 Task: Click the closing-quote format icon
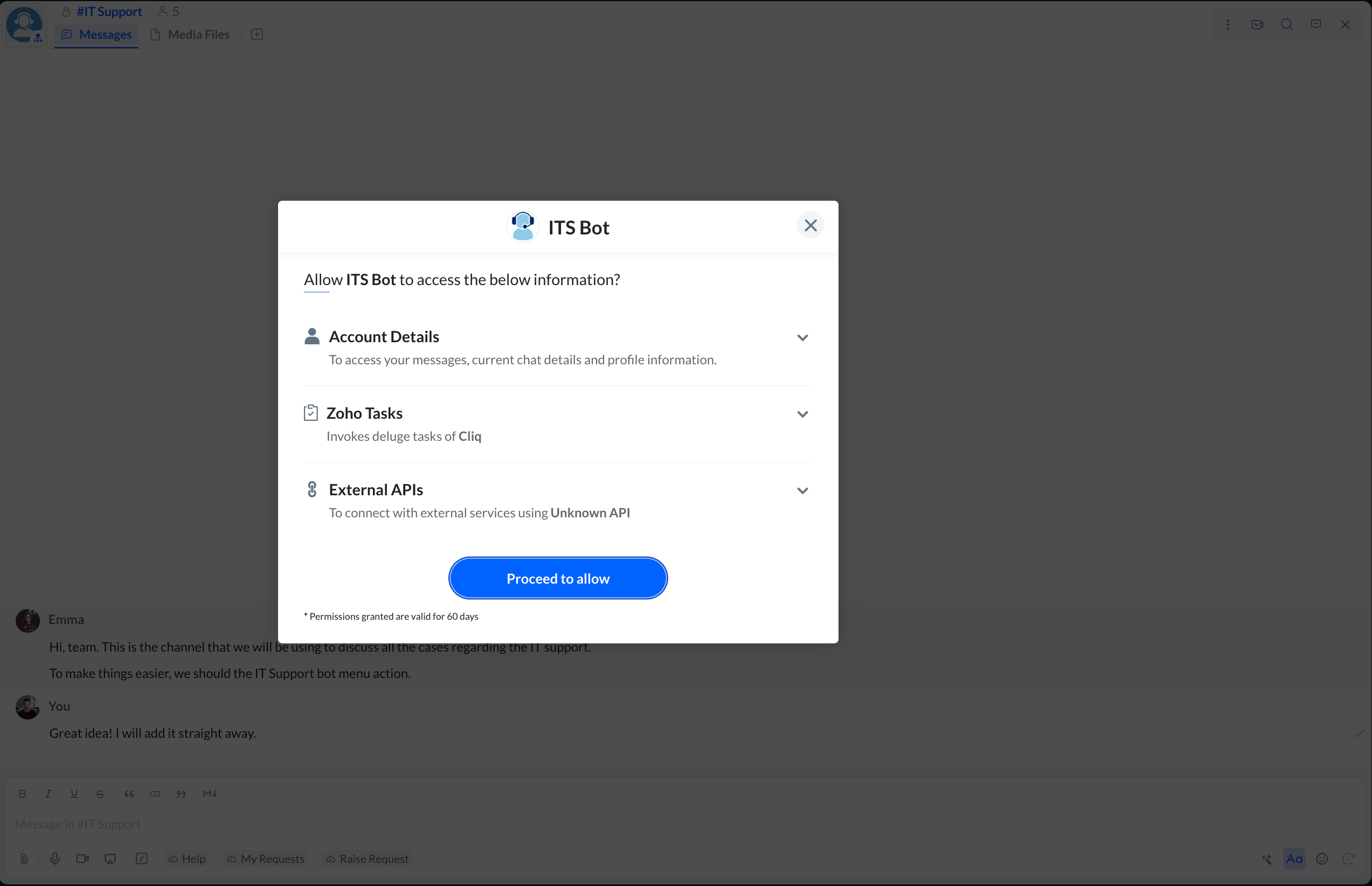pos(181,794)
